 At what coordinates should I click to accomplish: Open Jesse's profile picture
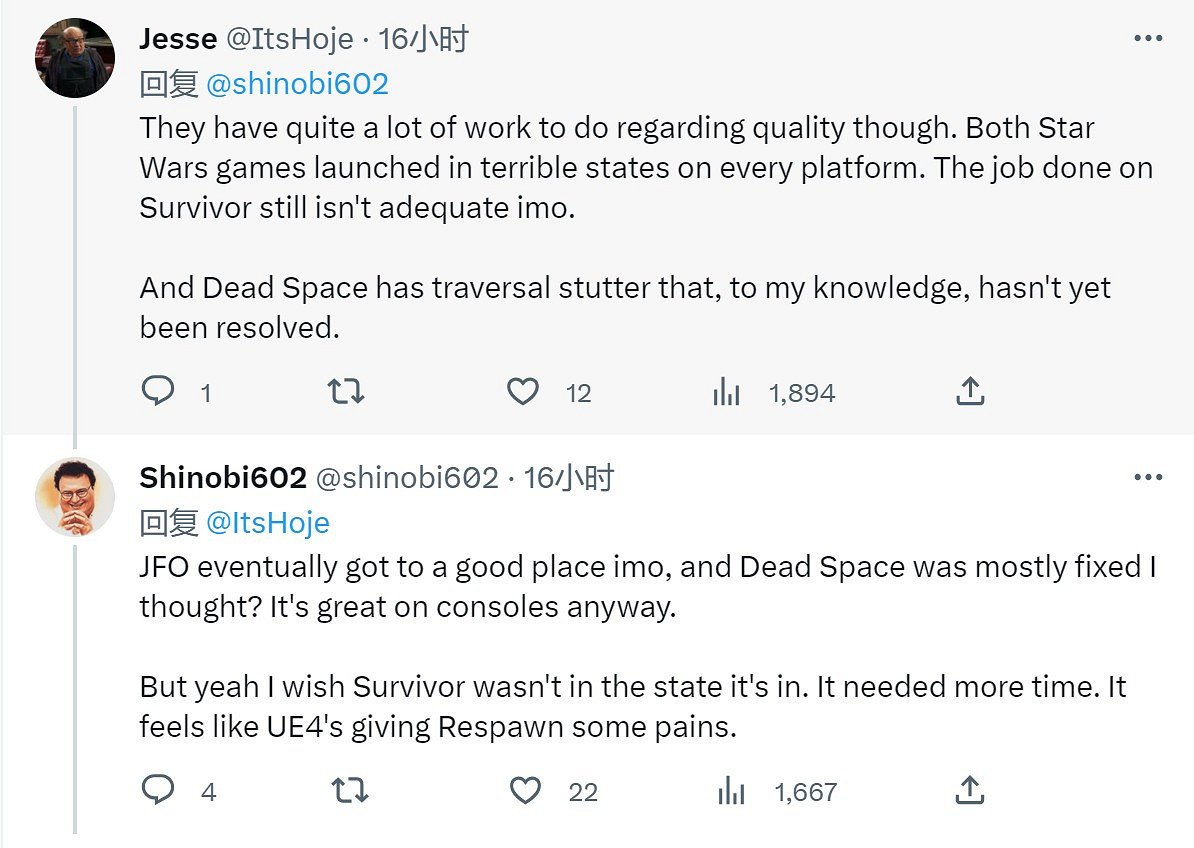(75, 56)
